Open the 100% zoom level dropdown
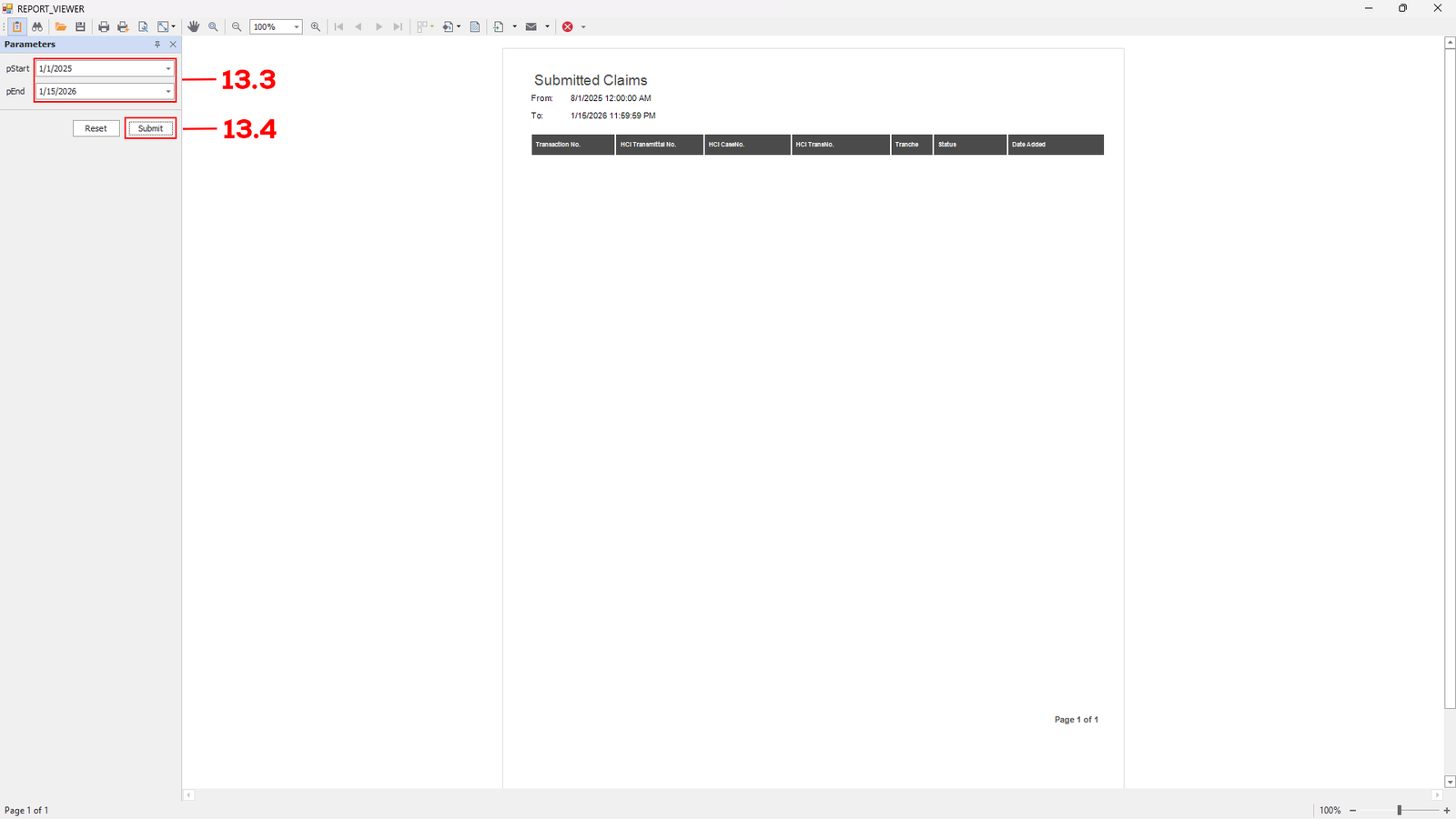Viewport: 1456px width, 819px height. (296, 27)
